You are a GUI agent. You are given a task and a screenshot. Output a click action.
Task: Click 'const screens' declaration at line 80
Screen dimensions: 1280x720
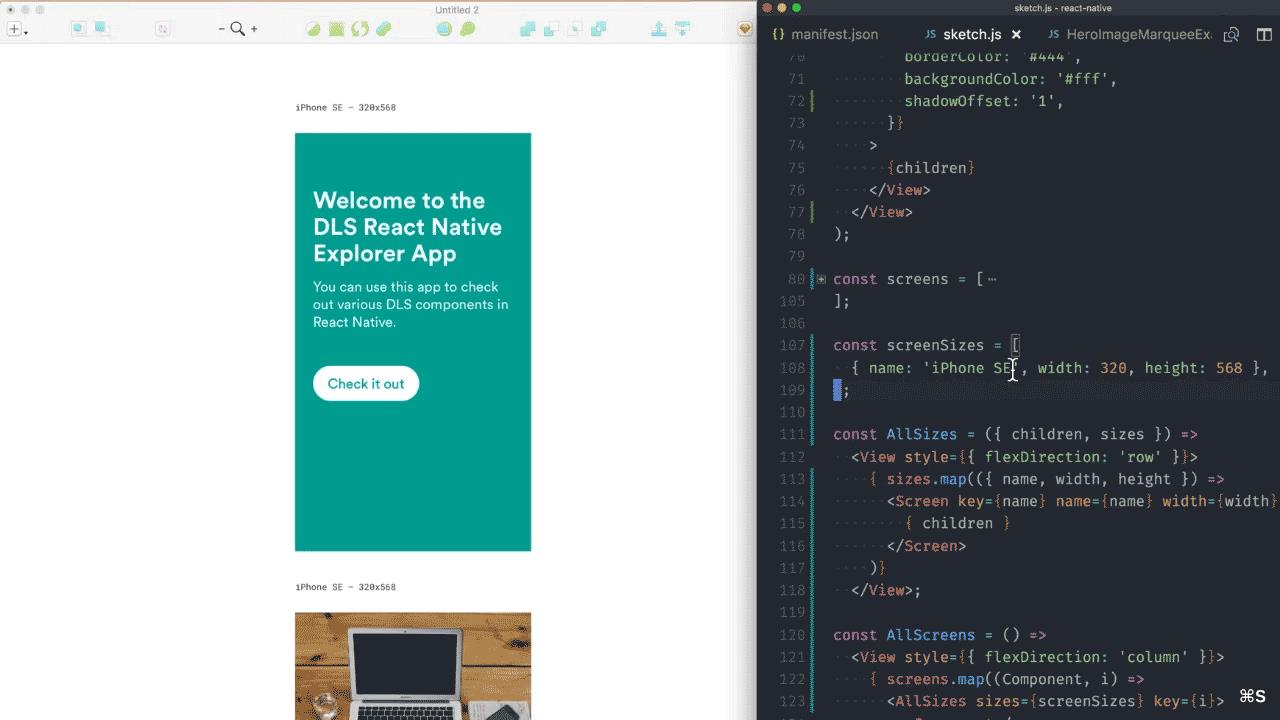[x=890, y=279]
